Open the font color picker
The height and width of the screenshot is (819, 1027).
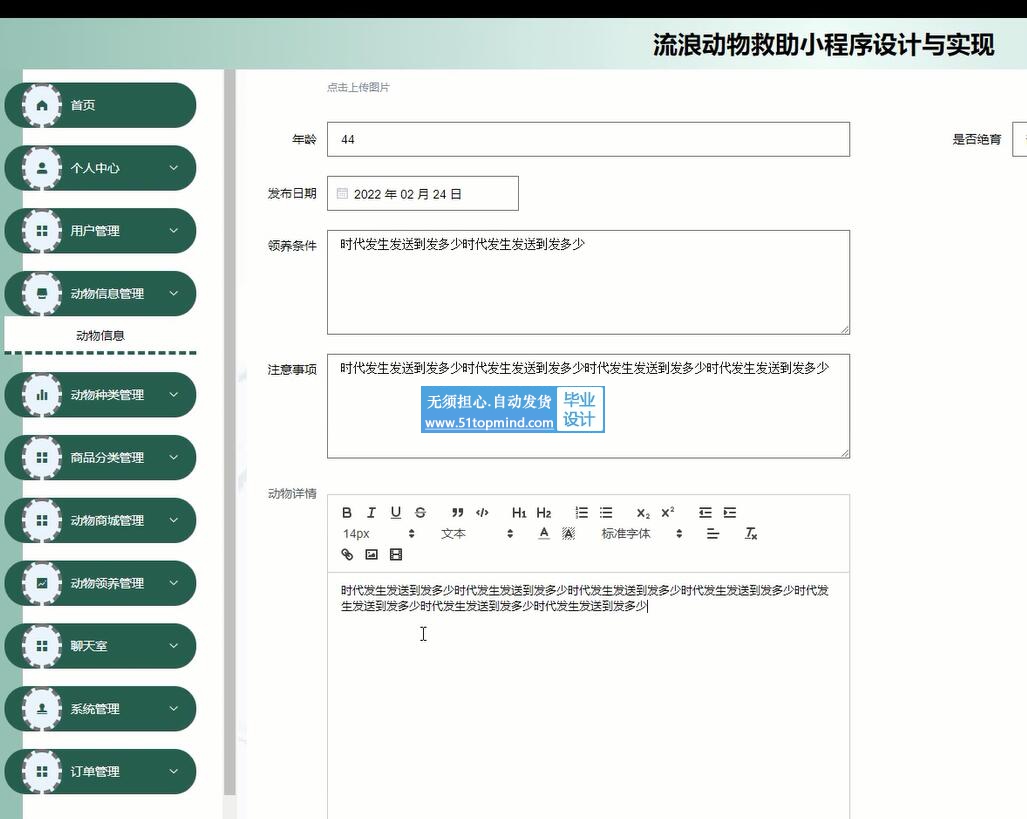point(544,533)
